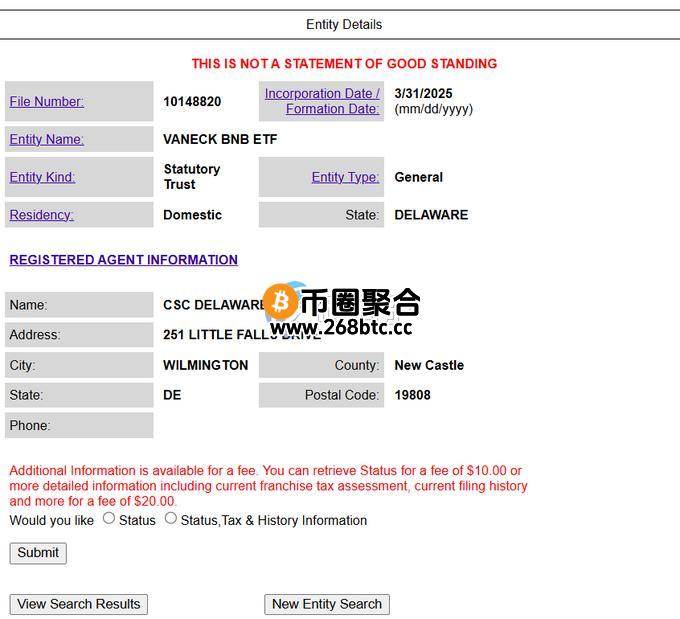Screen dimensions: 680x619
Task: Open Registered Agent Information link
Action: (x=124, y=260)
